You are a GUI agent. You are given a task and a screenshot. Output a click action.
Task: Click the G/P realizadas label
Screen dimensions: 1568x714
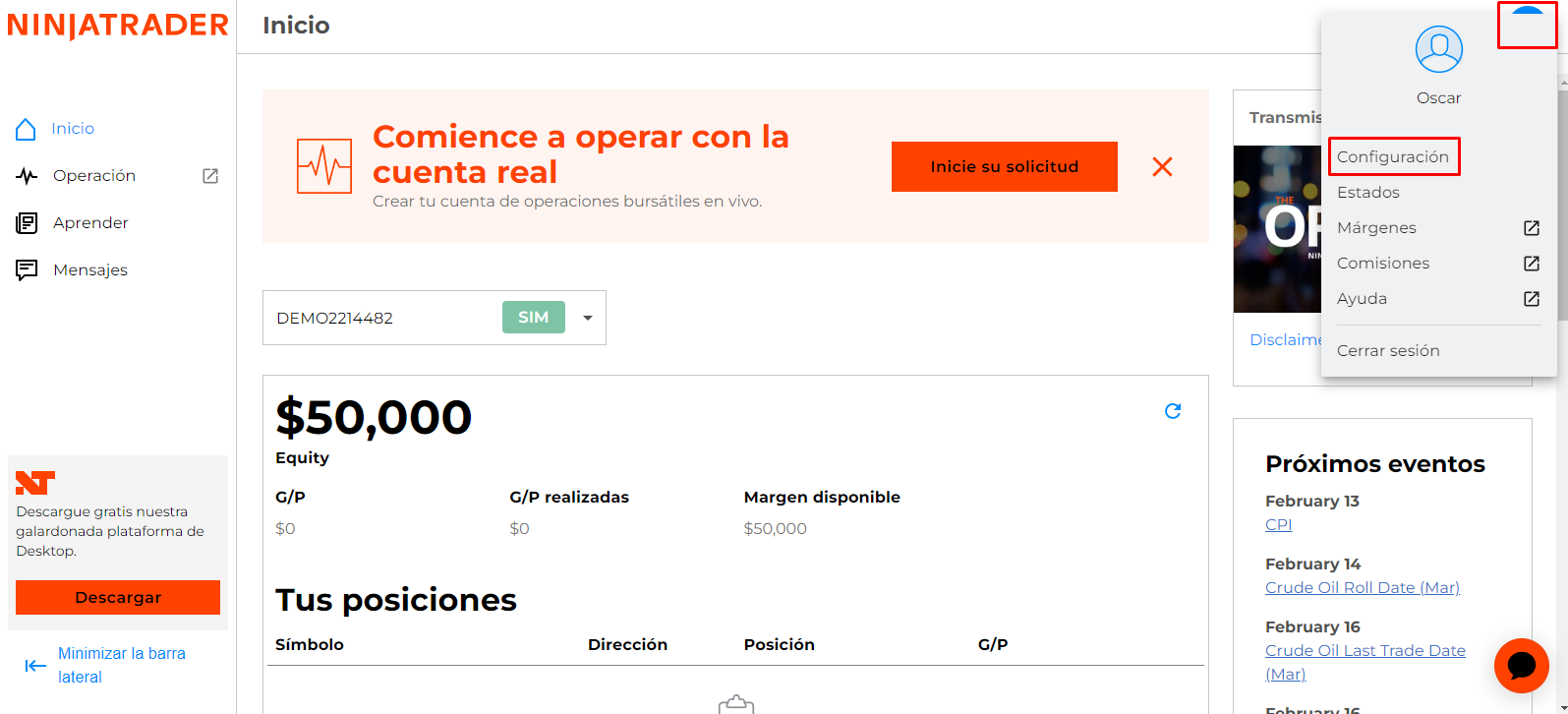coord(569,498)
